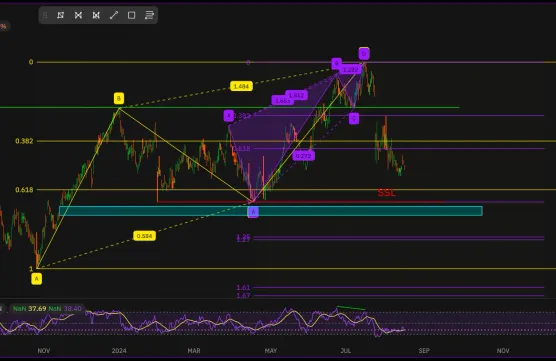
Task: Click the yellow 1.484 ratio label
Action: tap(241, 86)
